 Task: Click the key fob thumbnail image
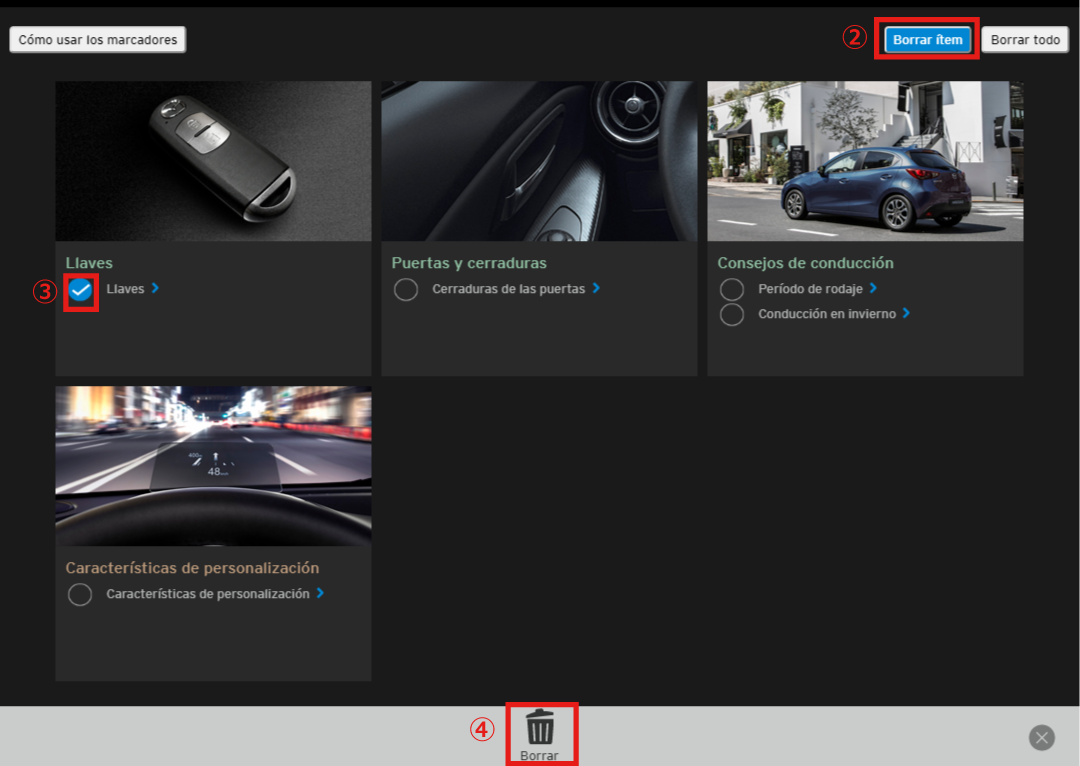point(213,161)
